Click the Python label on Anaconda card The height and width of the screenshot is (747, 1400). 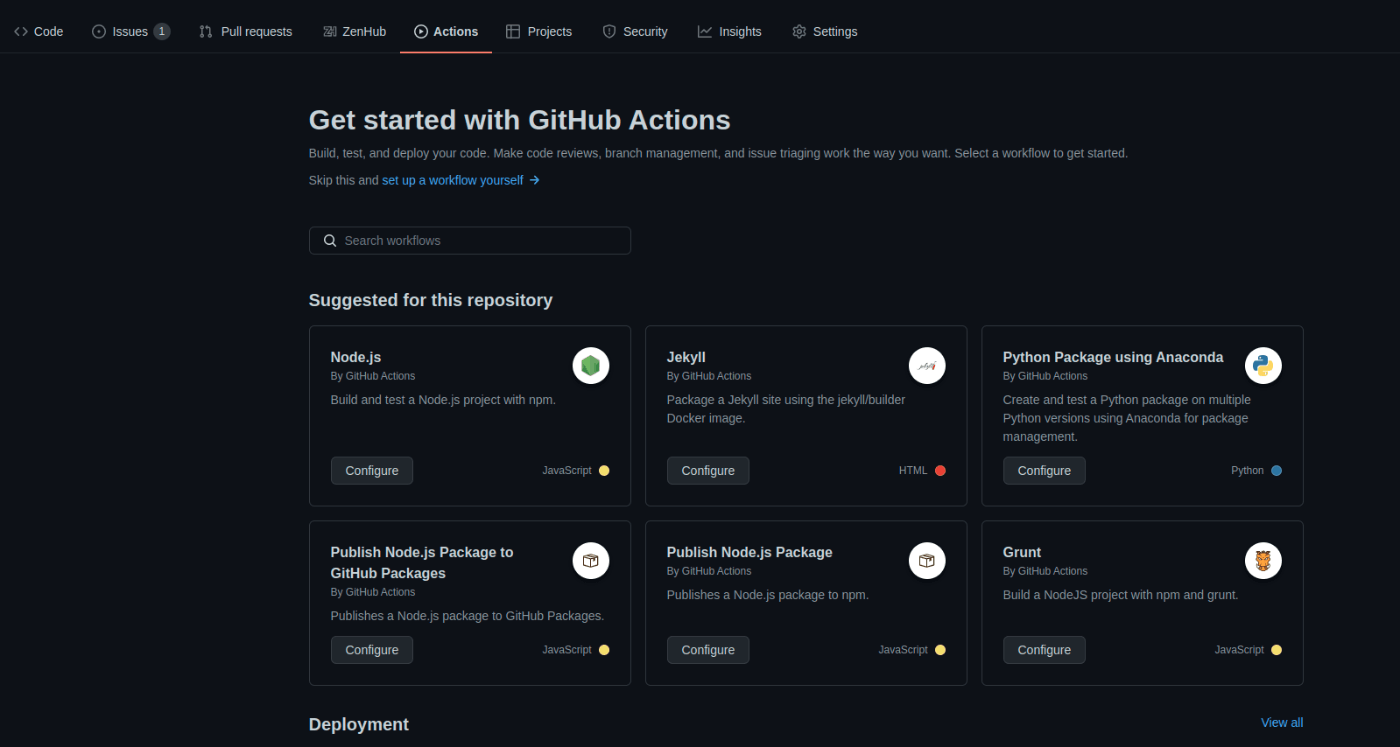click(1247, 471)
